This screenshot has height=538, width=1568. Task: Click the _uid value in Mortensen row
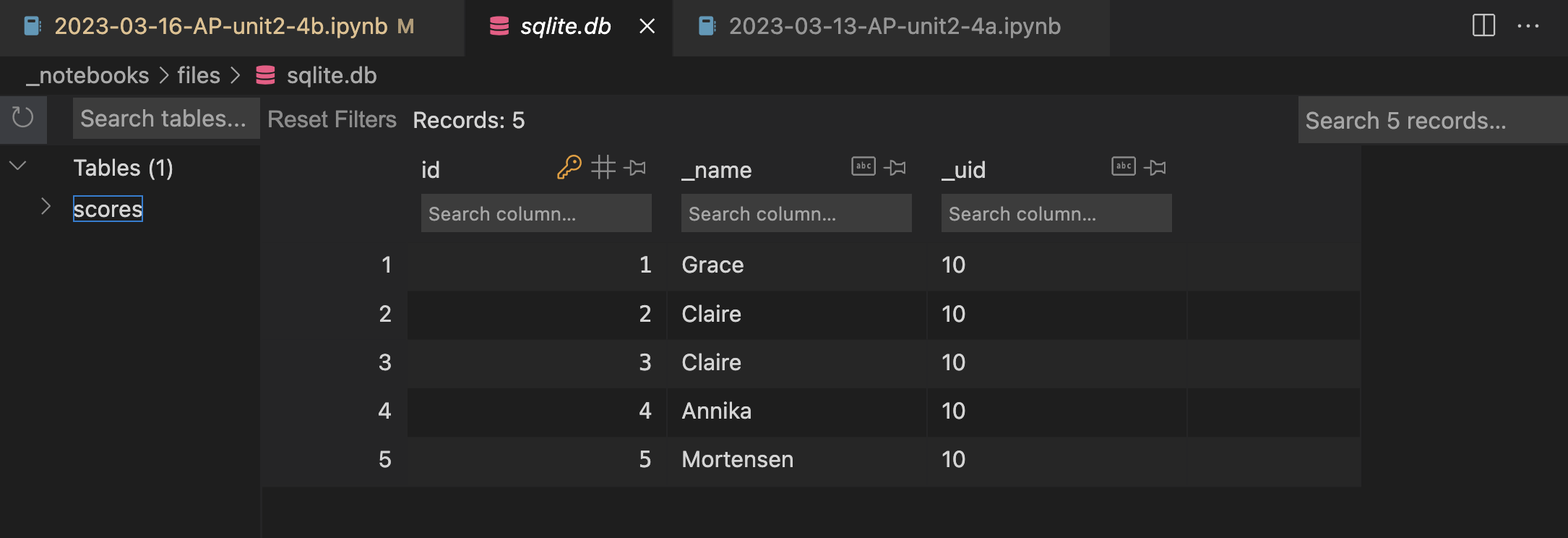click(x=953, y=459)
